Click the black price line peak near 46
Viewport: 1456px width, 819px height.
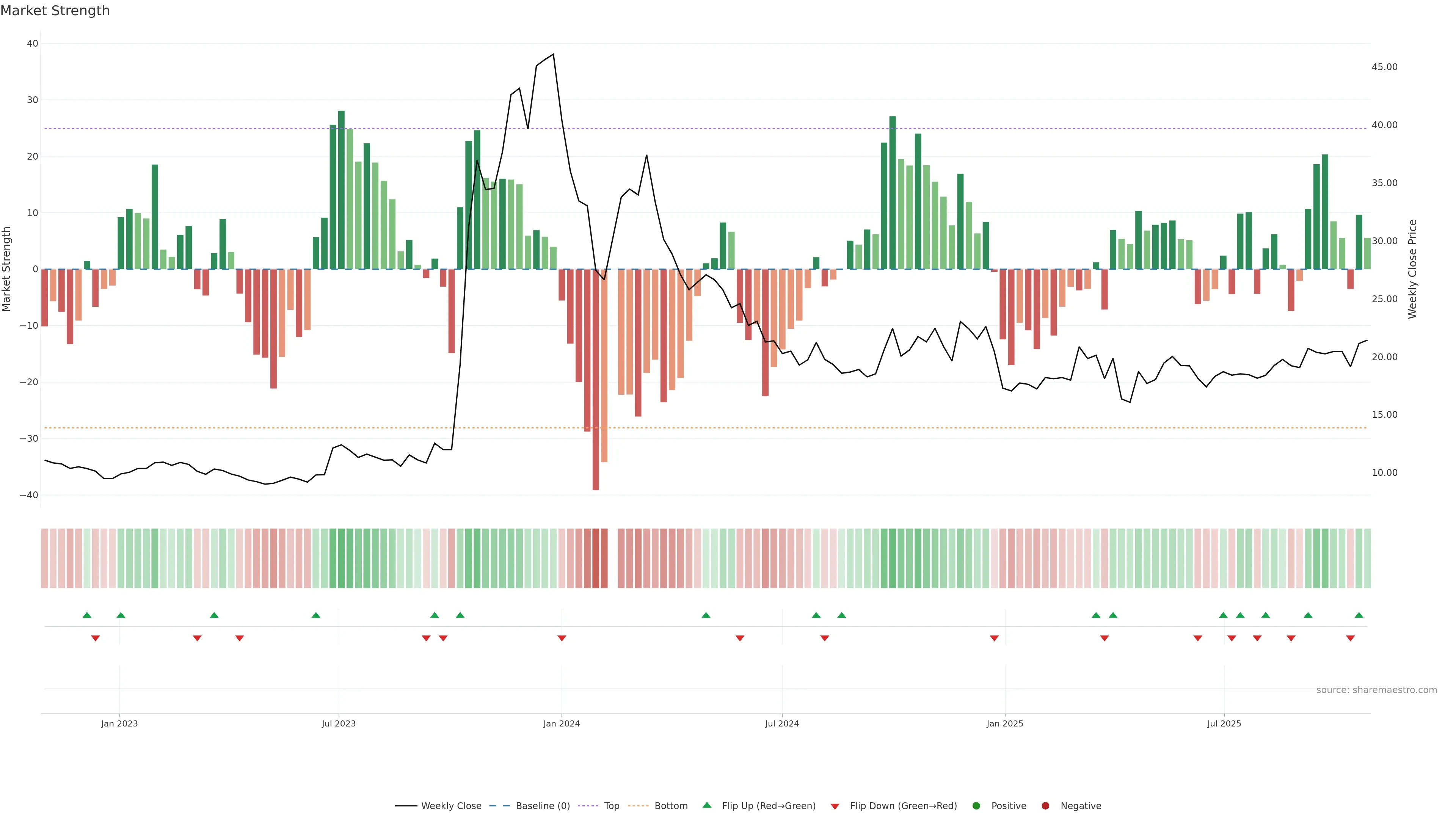(553, 55)
